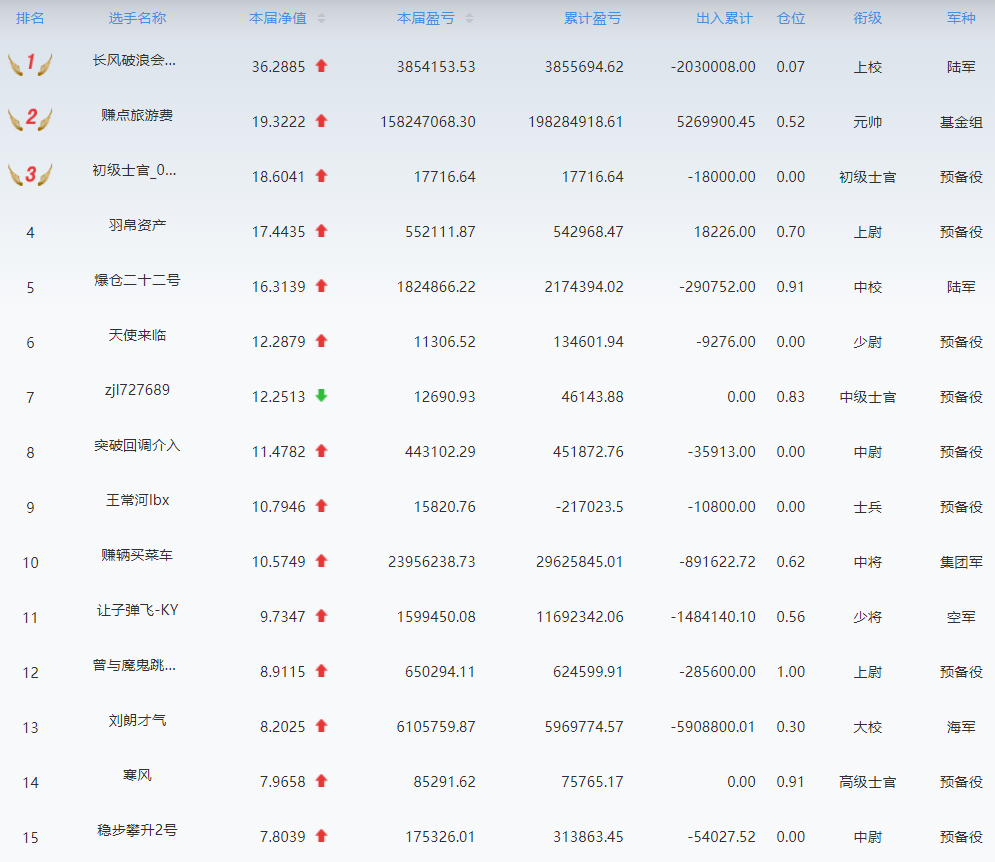Click red up arrow beside 8.9115
The height and width of the screenshot is (862, 995).
(x=321, y=671)
